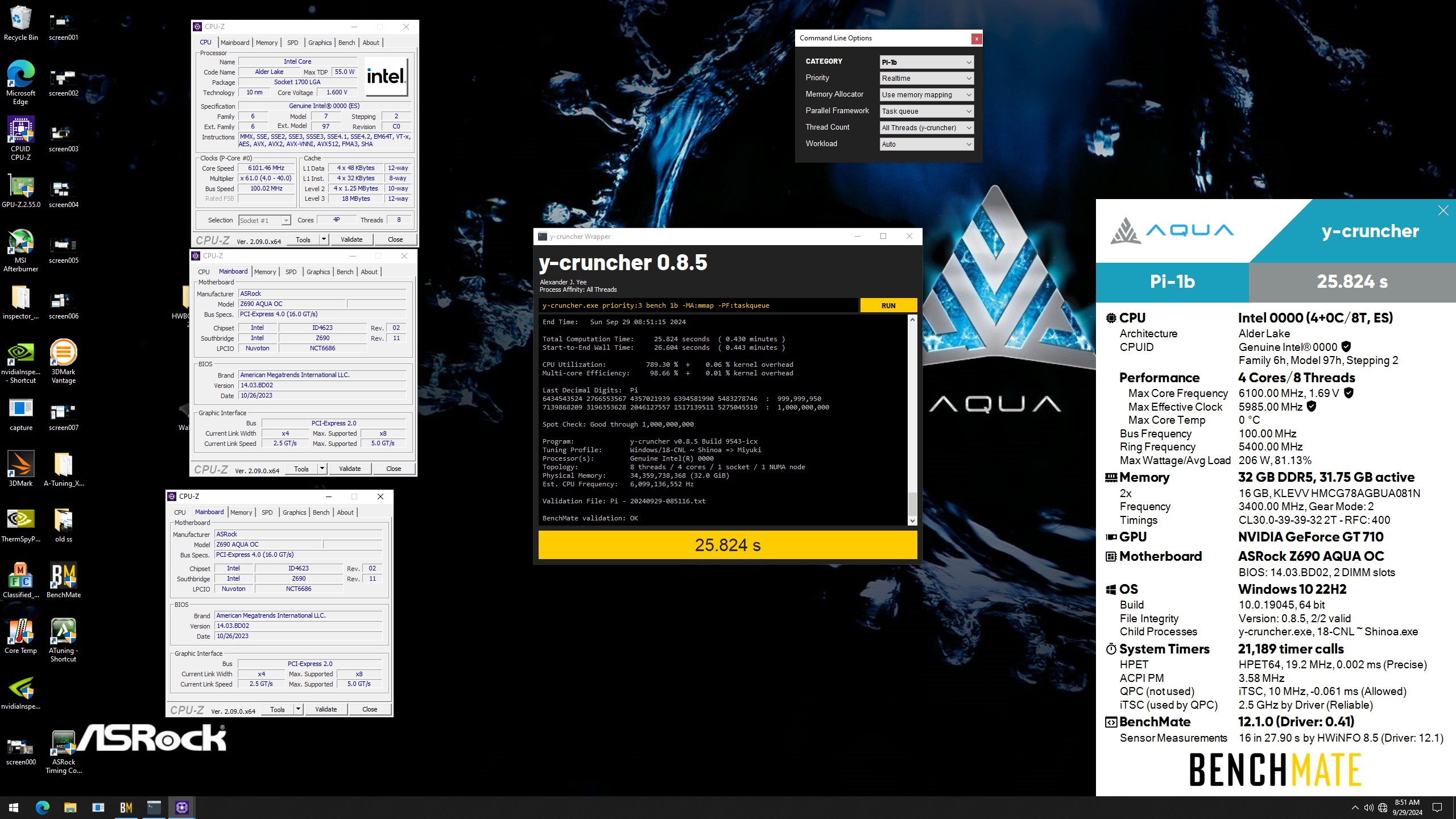Viewport: 1456px width, 819px height.
Task: Open the Priority Realtime dropdown
Action: coord(926,78)
